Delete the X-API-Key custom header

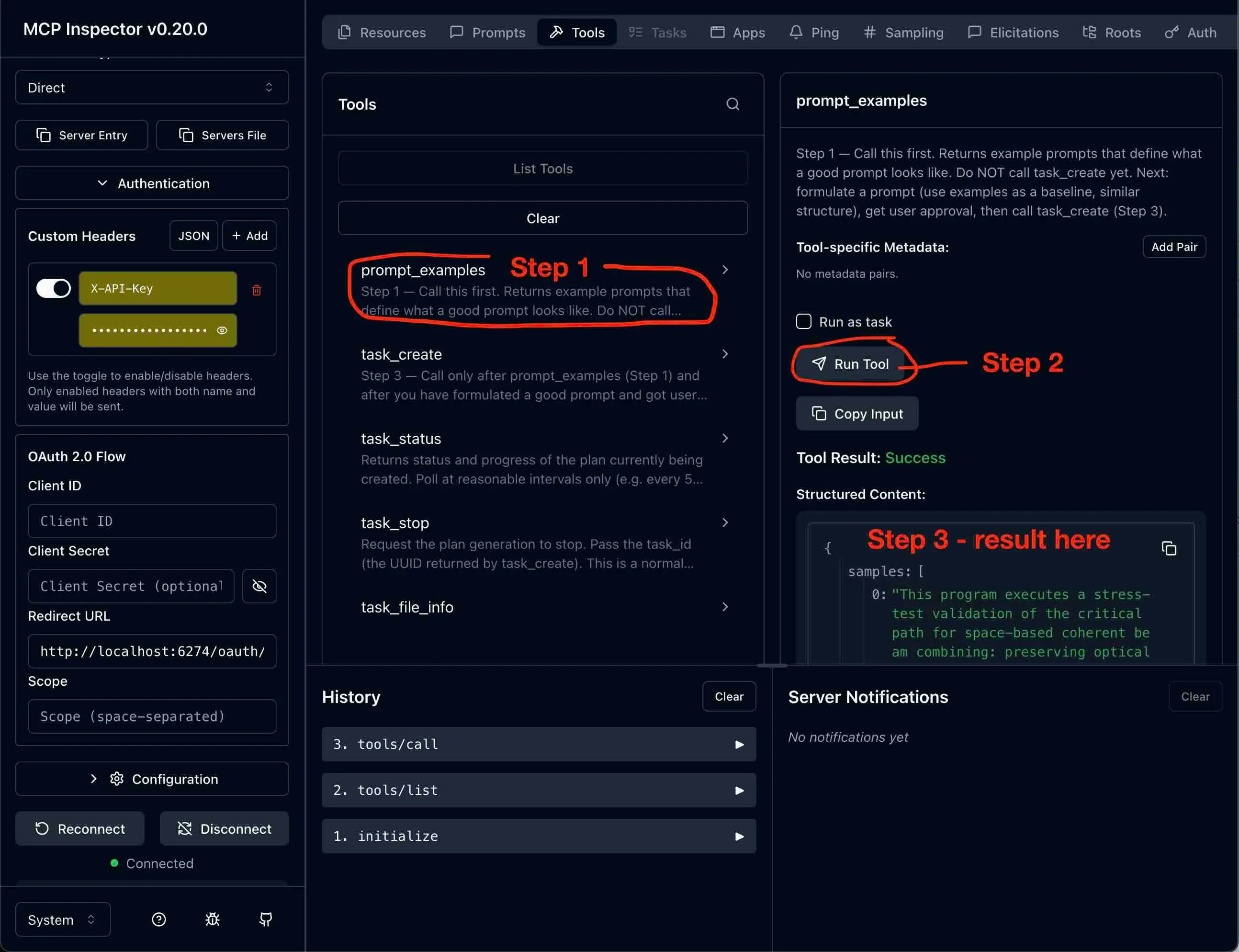pyautogui.click(x=257, y=290)
